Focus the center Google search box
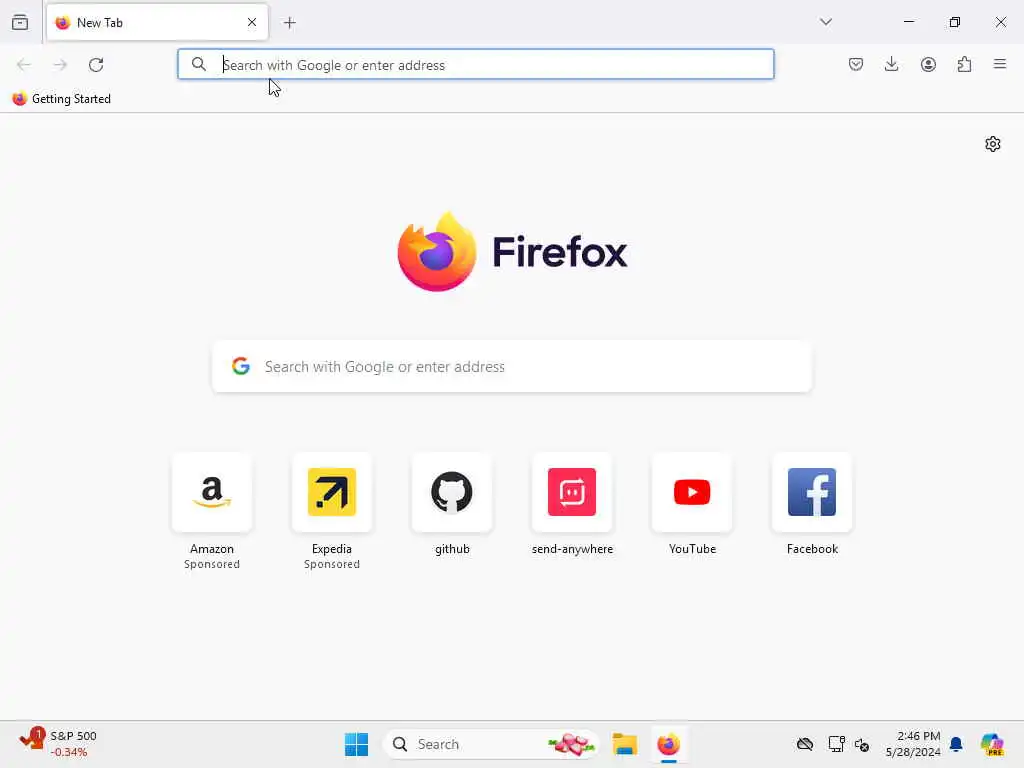This screenshot has width=1024, height=768. pos(512,366)
